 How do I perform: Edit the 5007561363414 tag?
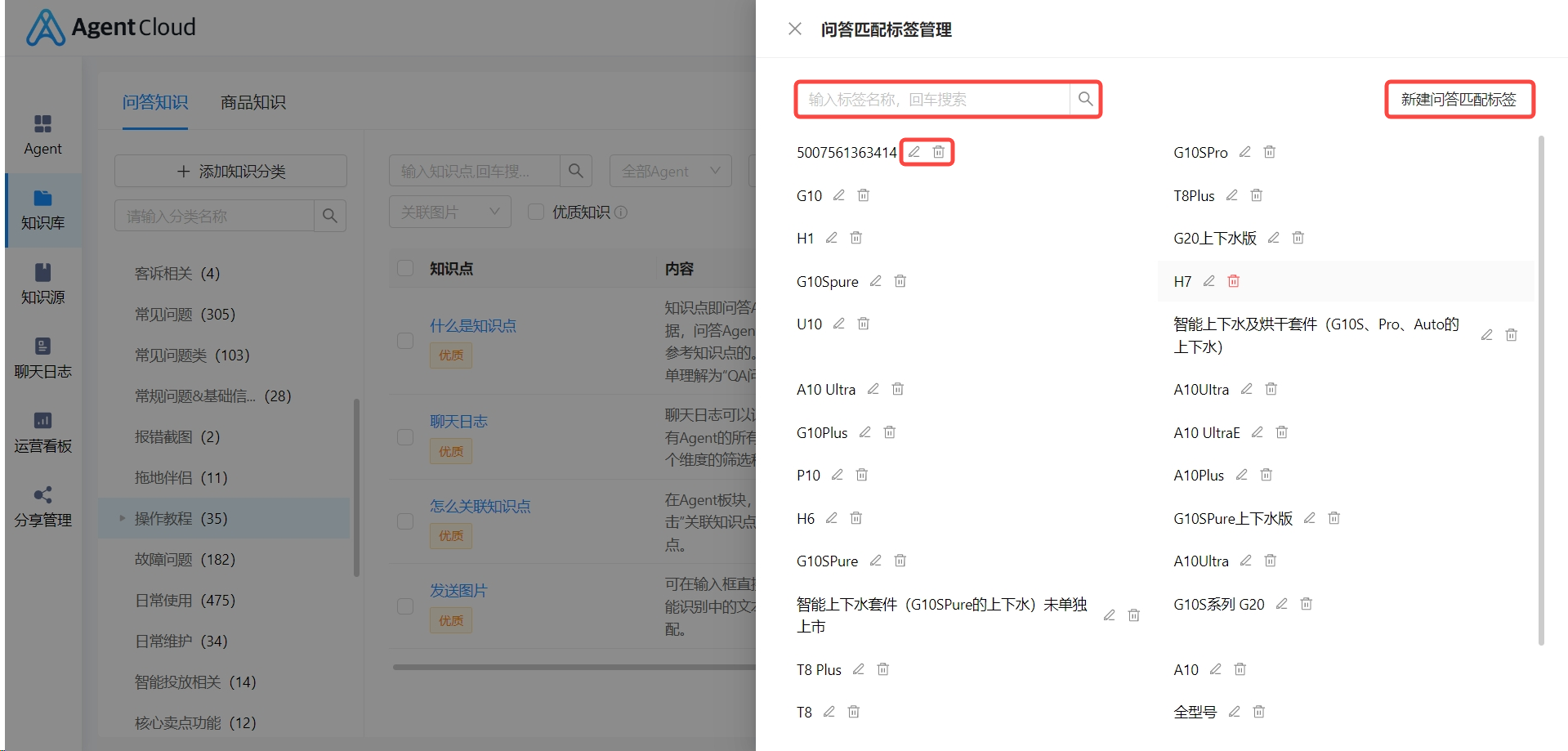(x=914, y=152)
